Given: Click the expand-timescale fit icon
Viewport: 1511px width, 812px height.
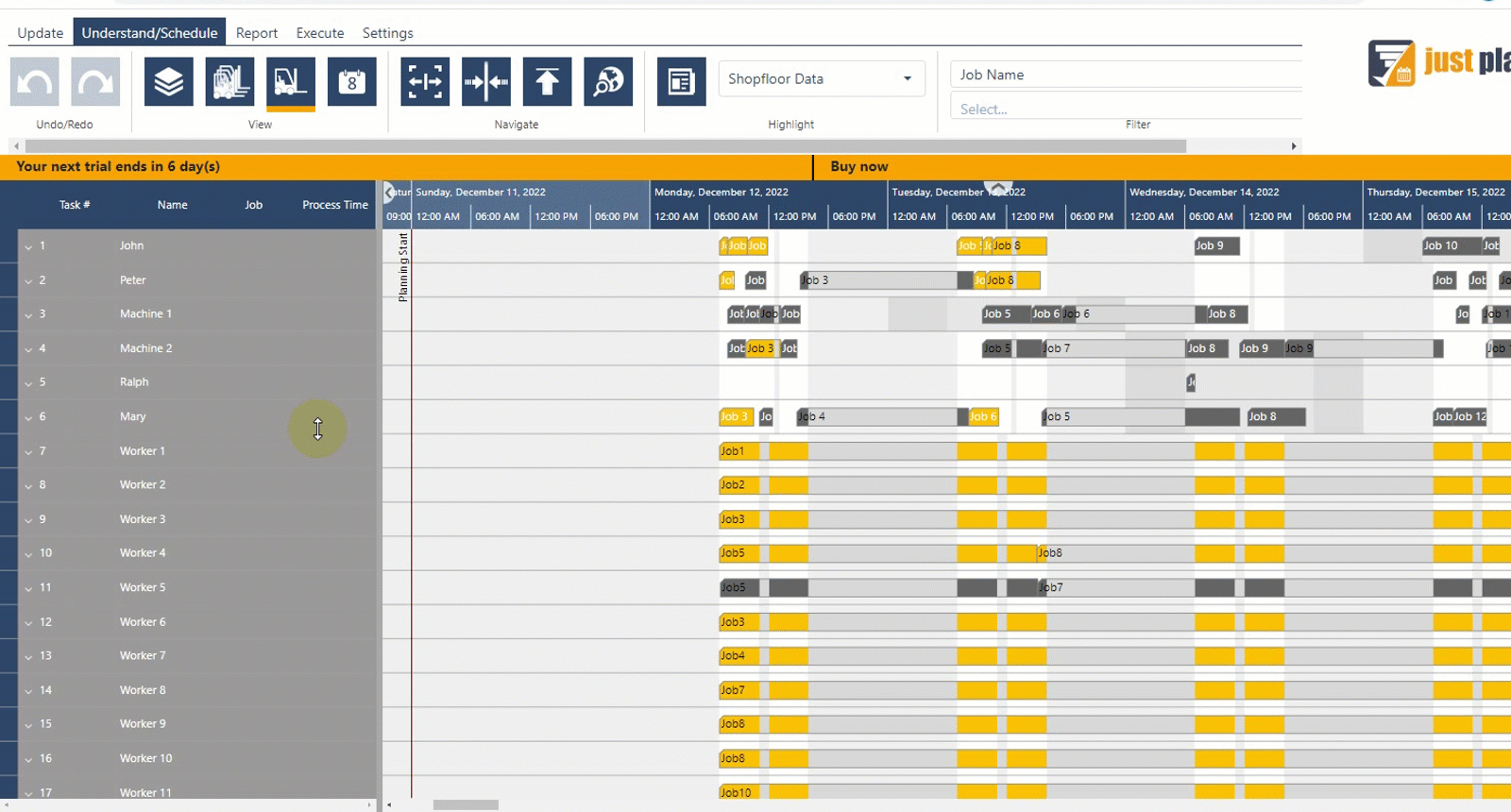Looking at the screenshot, I should pos(425,81).
